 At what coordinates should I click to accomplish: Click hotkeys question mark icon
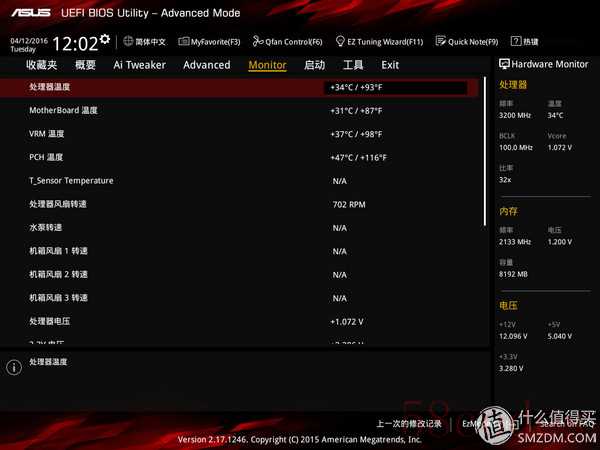tap(516, 41)
